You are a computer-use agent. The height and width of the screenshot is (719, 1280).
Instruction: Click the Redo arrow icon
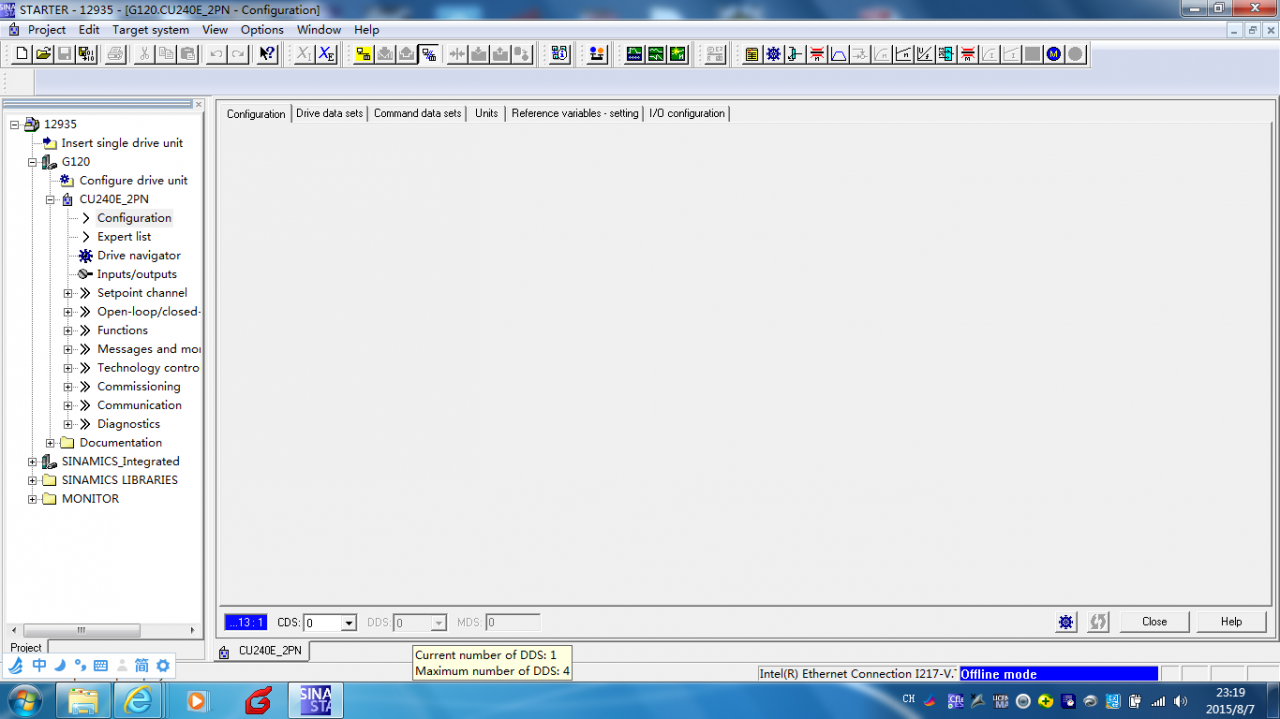click(x=238, y=54)
